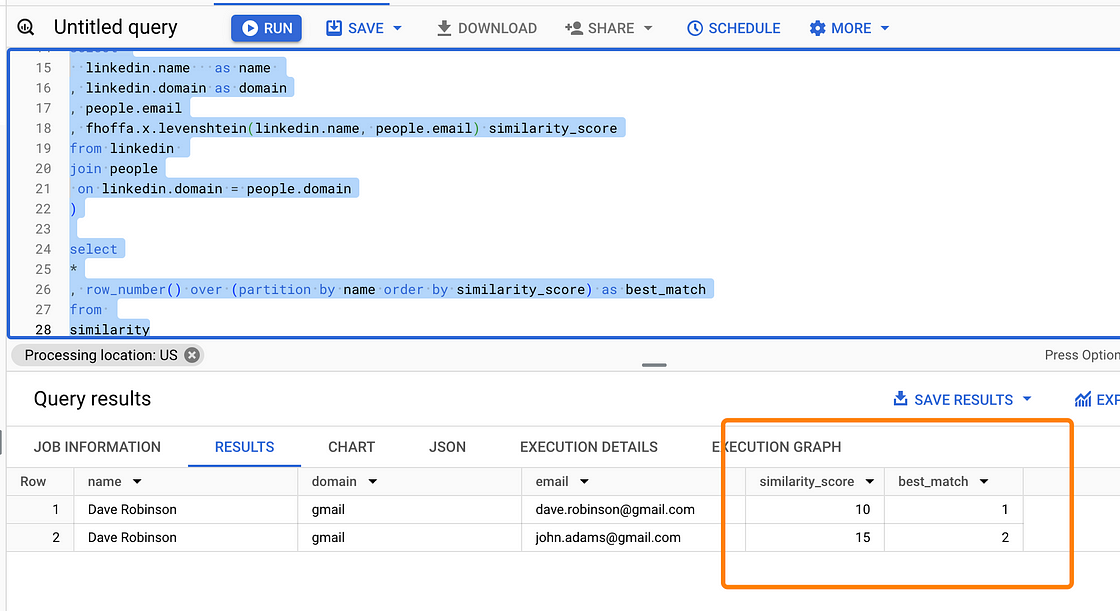Click the SHARE people icon
Screen dimensions: 1120x611
point(574,28)
